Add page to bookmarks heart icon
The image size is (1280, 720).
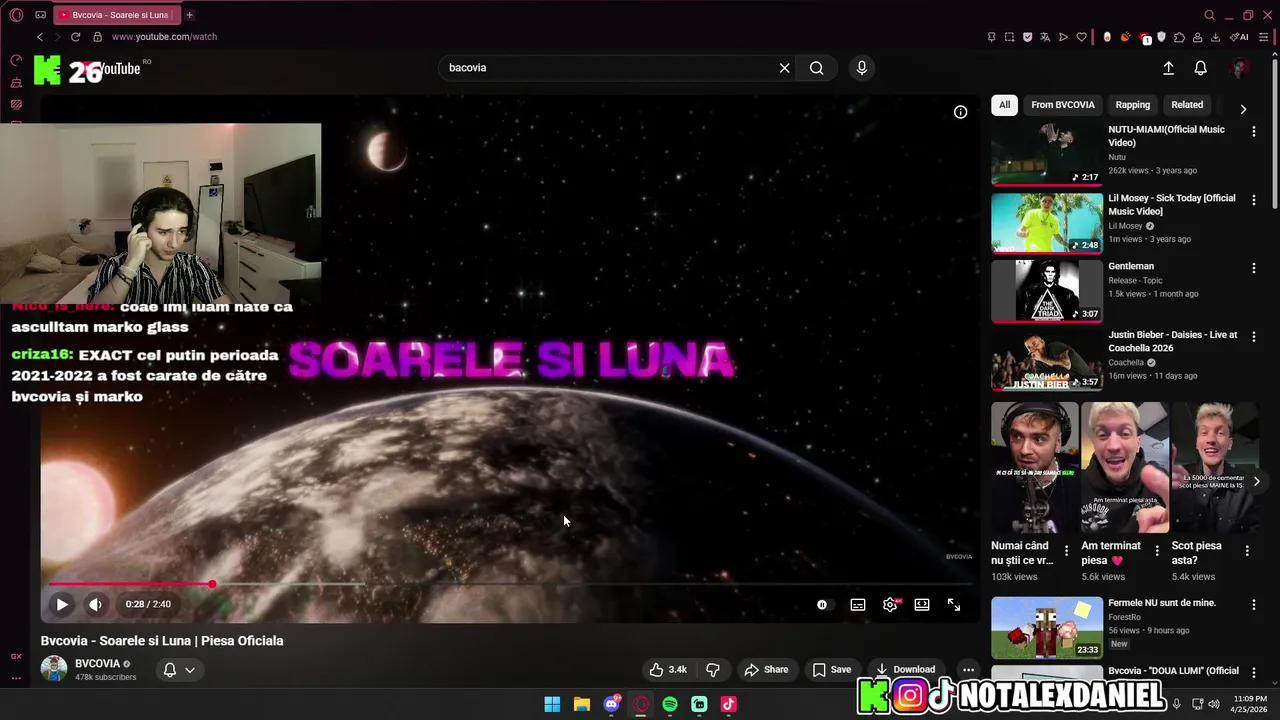coord(1081,37)
